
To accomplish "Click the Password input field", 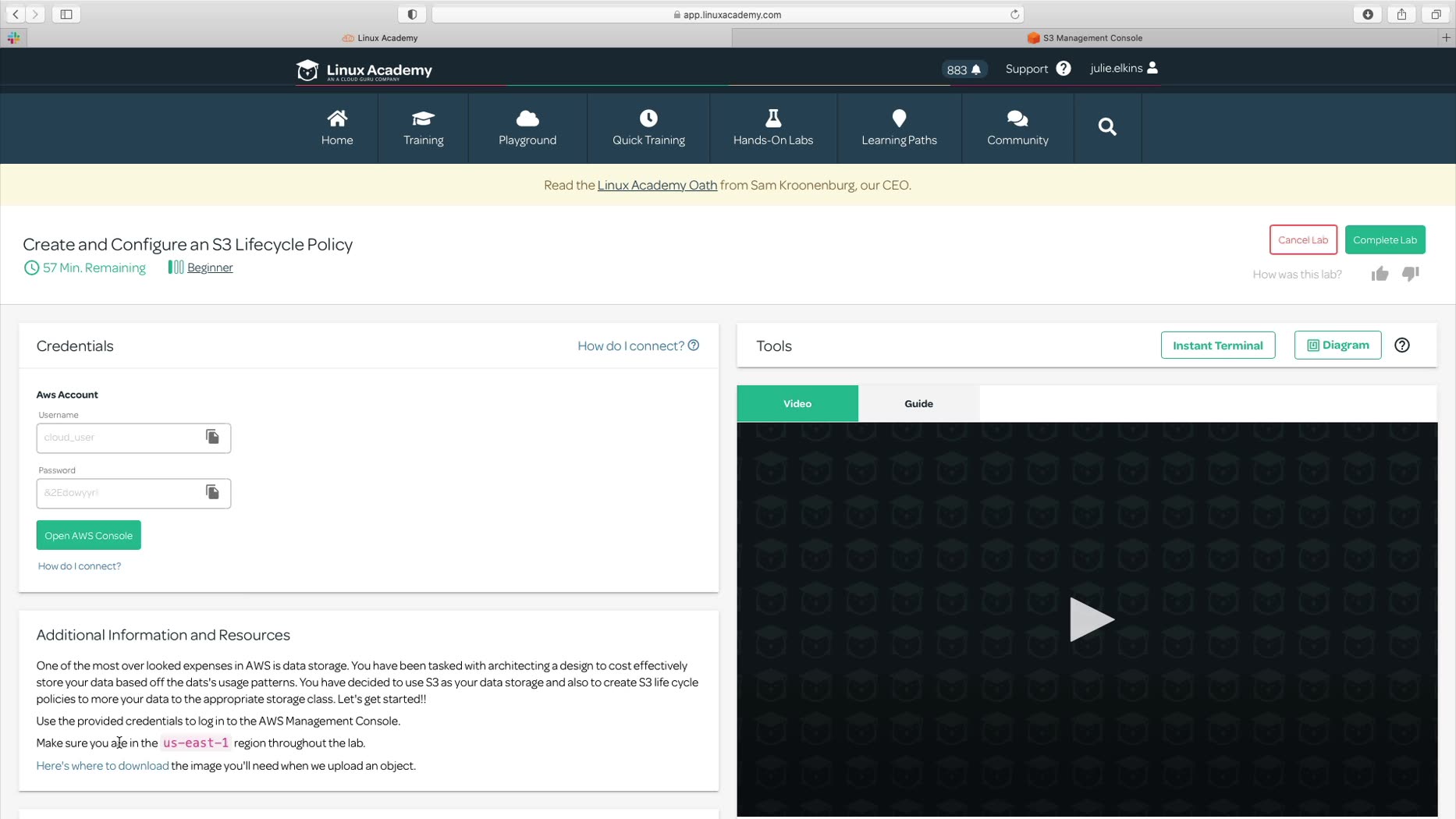I will 133,493.
